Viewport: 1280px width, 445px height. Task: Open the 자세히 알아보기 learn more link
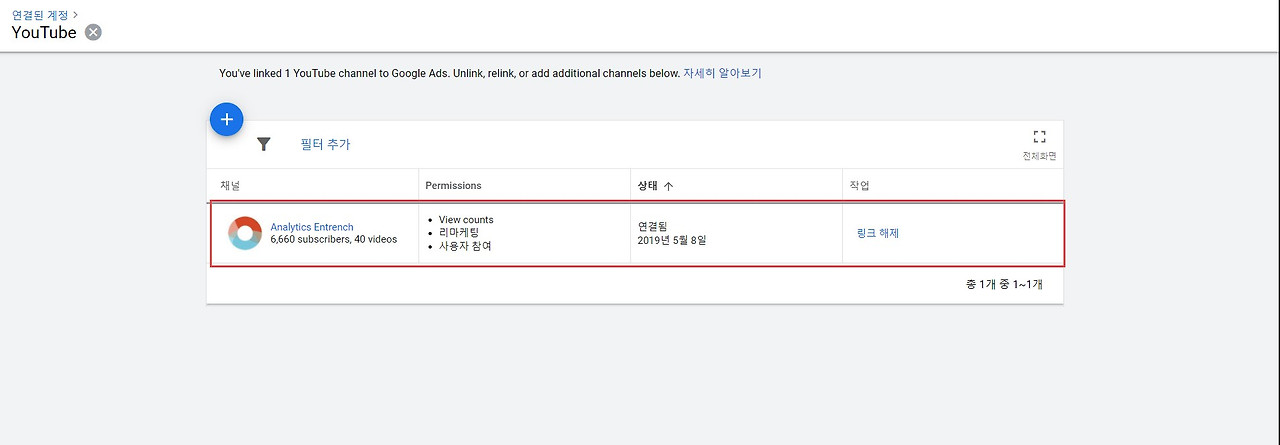[722, 73]
